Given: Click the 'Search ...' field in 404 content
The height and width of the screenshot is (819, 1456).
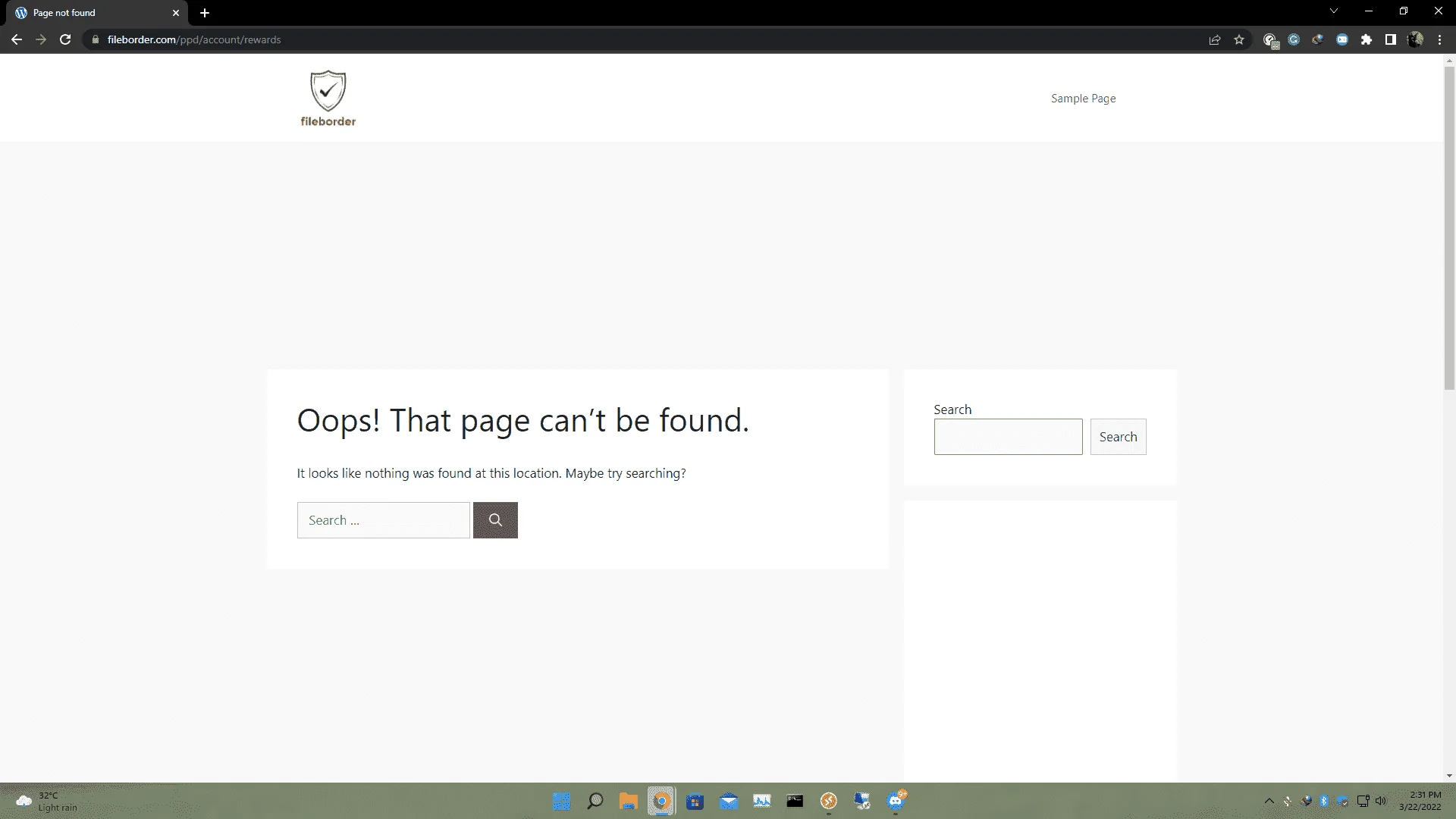Looking at the screenshot, I should pyautogui.click(x=384, y=520).
